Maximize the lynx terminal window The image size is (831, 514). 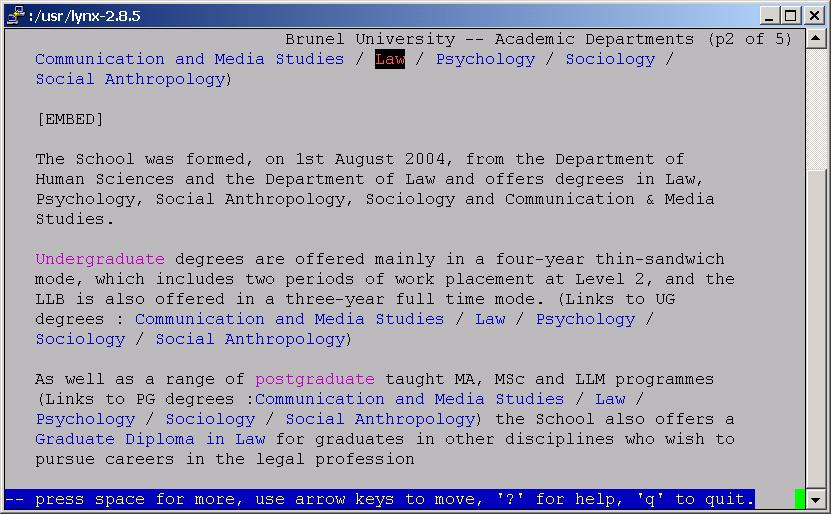click(x=791, y=15)
